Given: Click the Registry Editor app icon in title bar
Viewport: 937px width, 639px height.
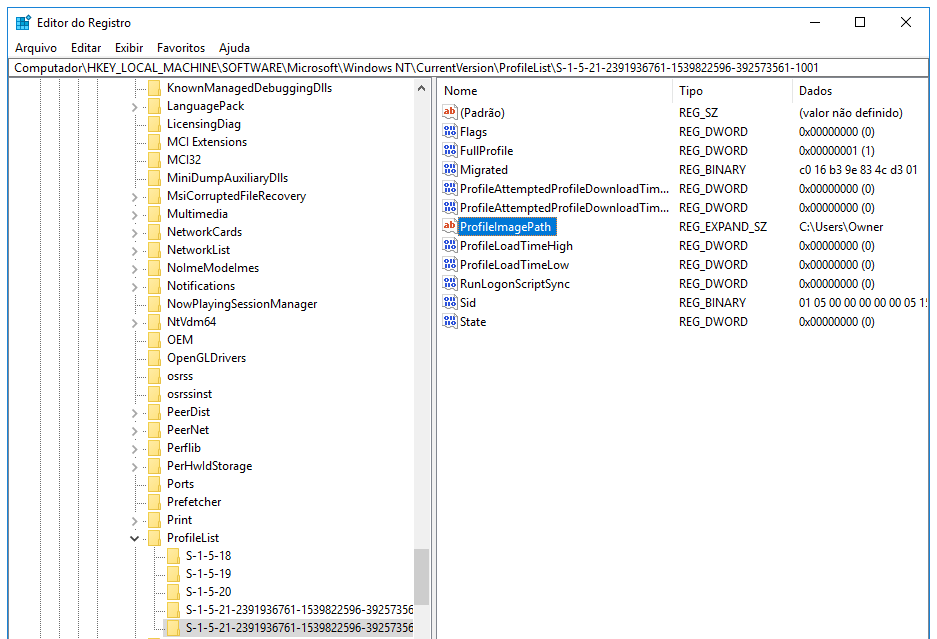Looking at the screenshot, I should pos(23,23).
